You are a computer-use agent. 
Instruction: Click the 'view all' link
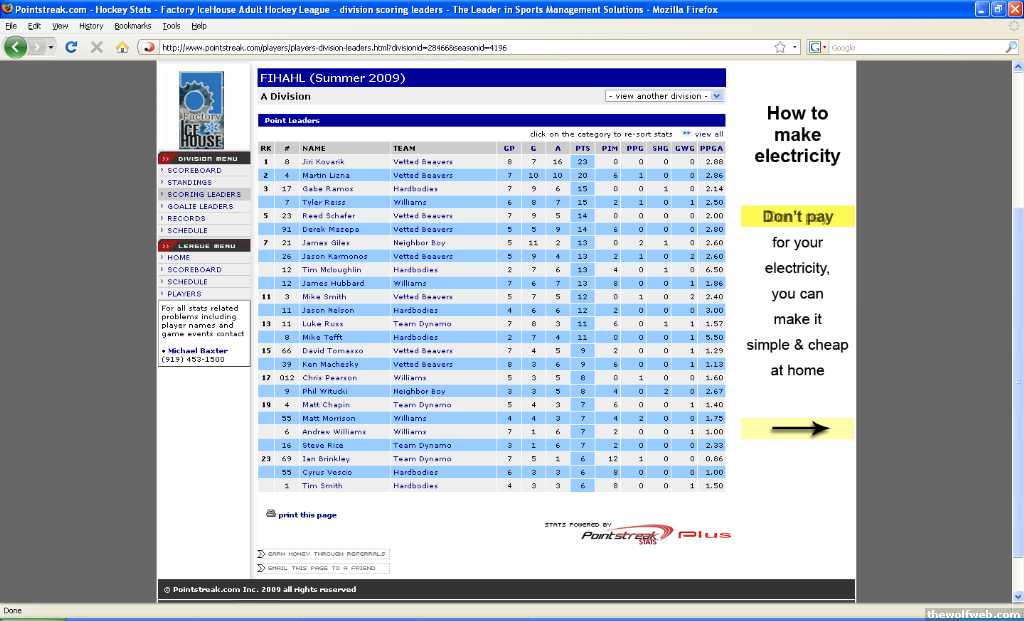(708, 134)
